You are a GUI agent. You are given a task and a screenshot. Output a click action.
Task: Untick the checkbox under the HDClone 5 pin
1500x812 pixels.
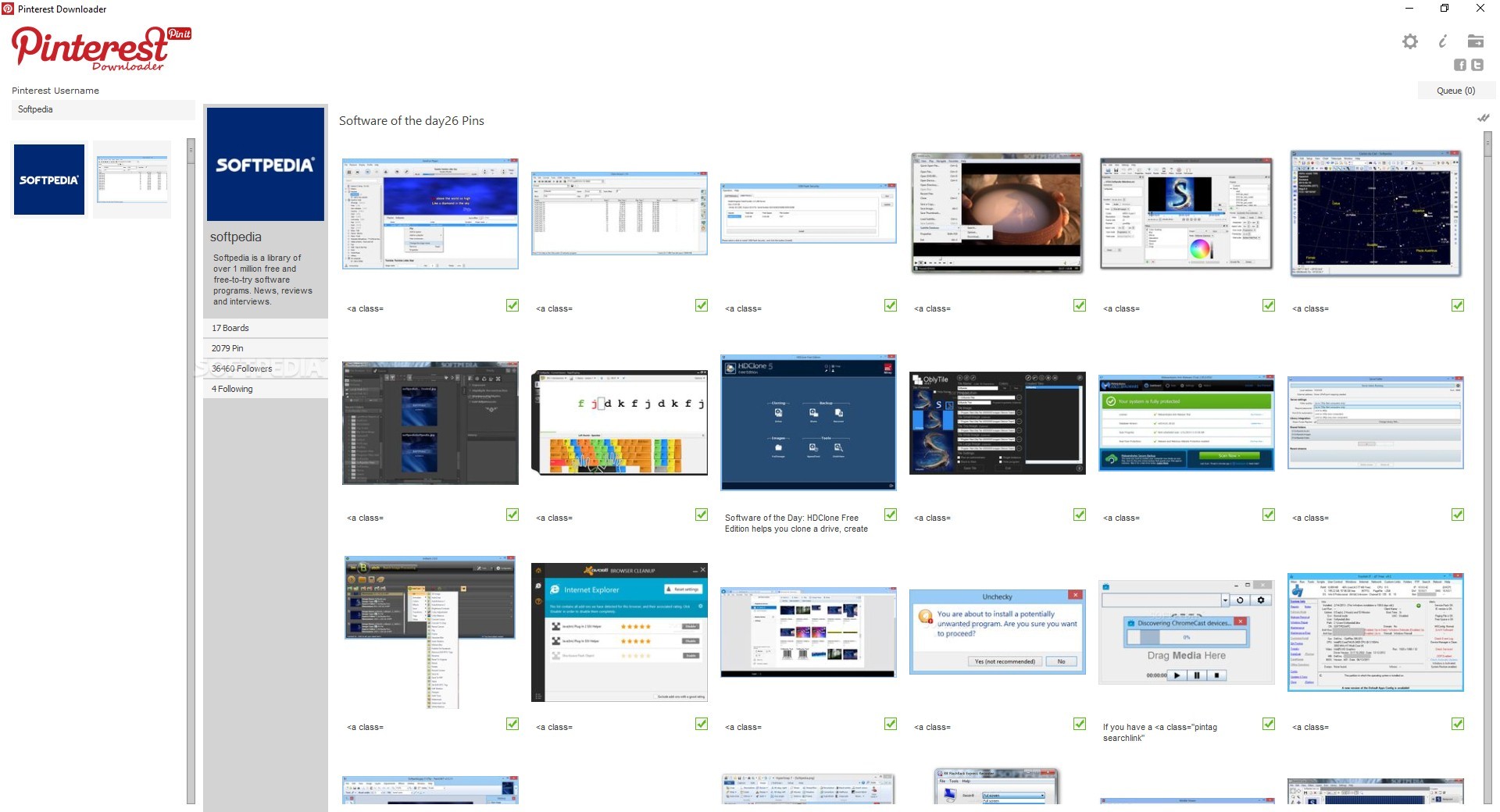(x=891, y=515)
